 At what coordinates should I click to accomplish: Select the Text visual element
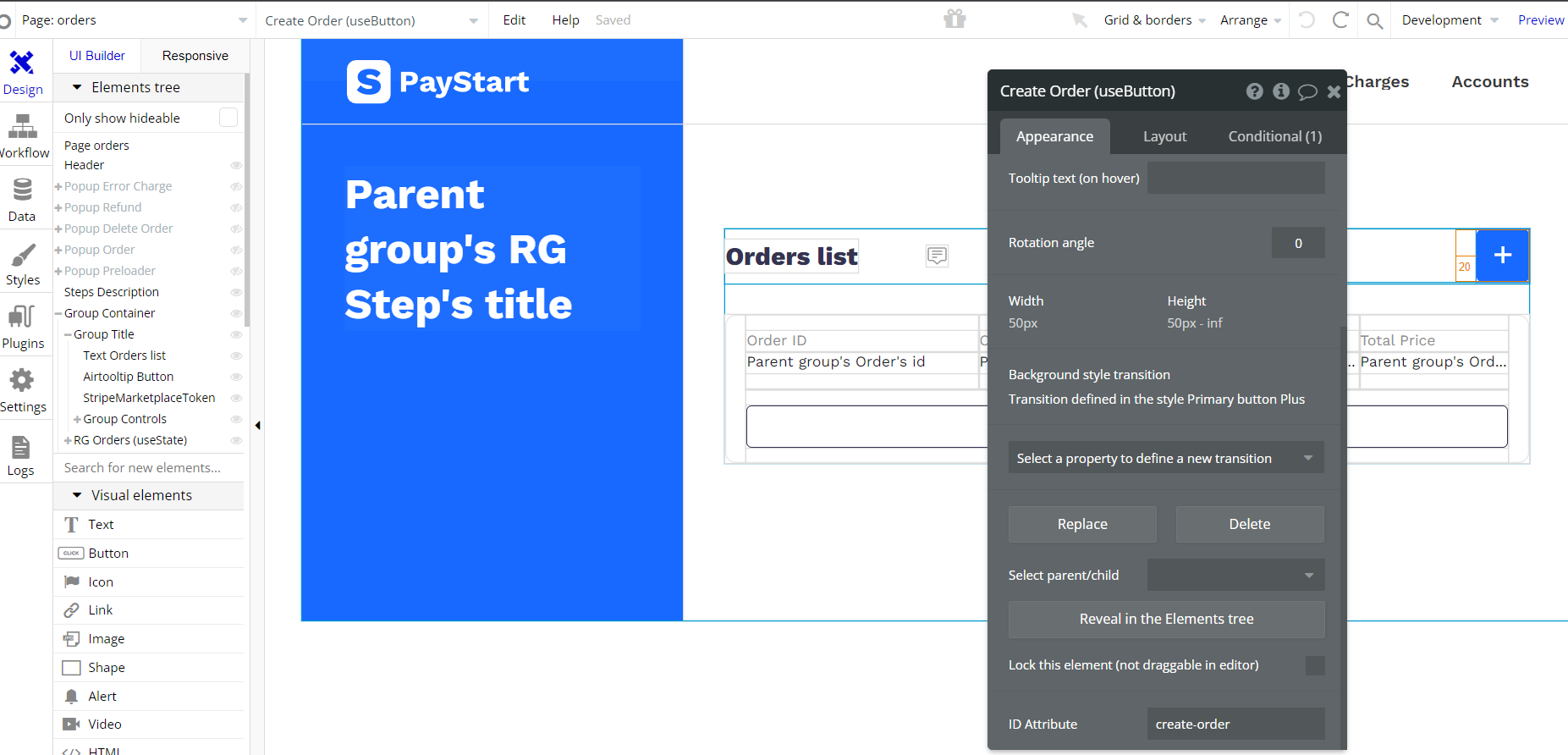(x=149, y=525)
